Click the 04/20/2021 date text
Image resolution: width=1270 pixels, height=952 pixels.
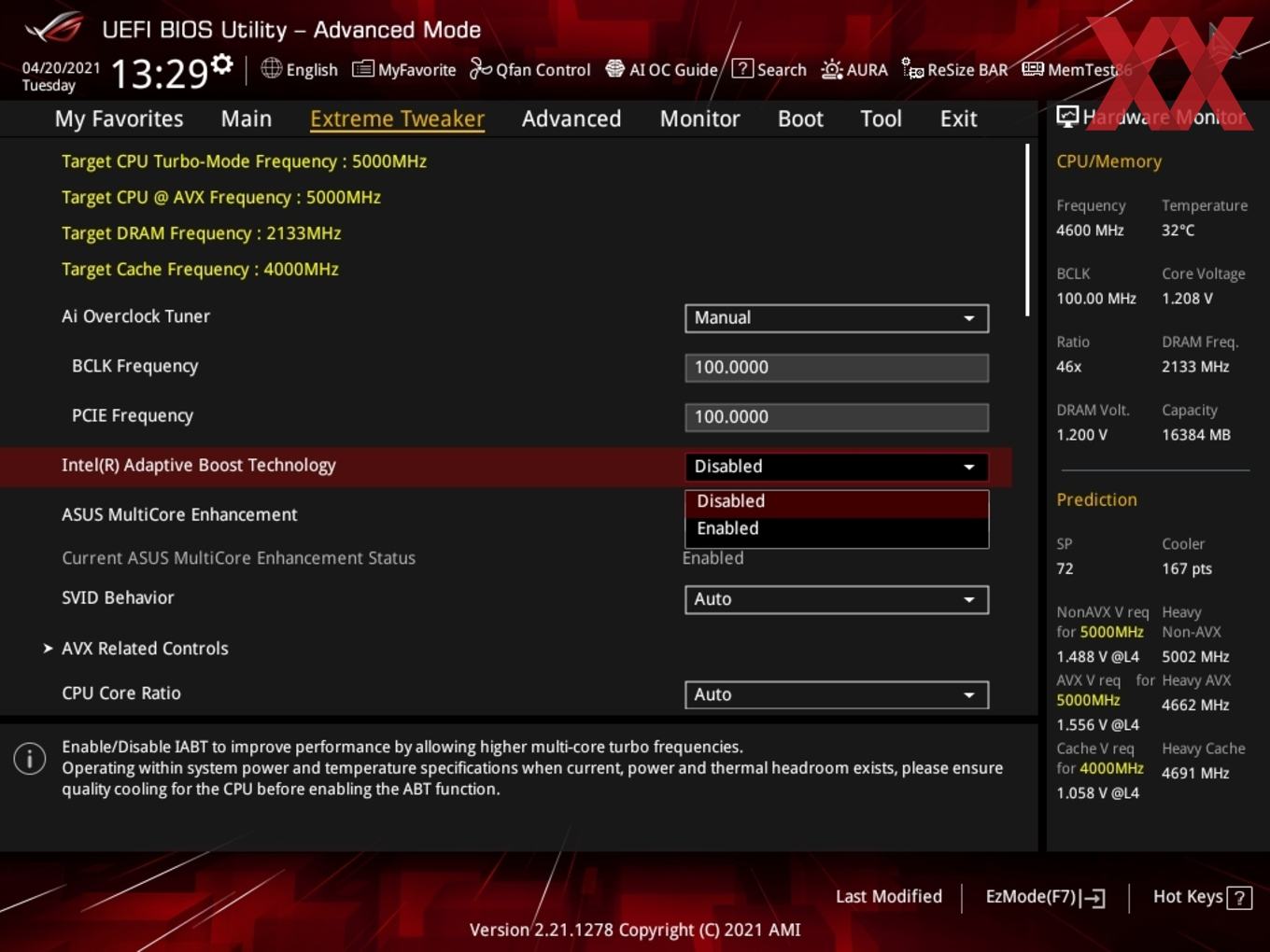pos(61,68)
